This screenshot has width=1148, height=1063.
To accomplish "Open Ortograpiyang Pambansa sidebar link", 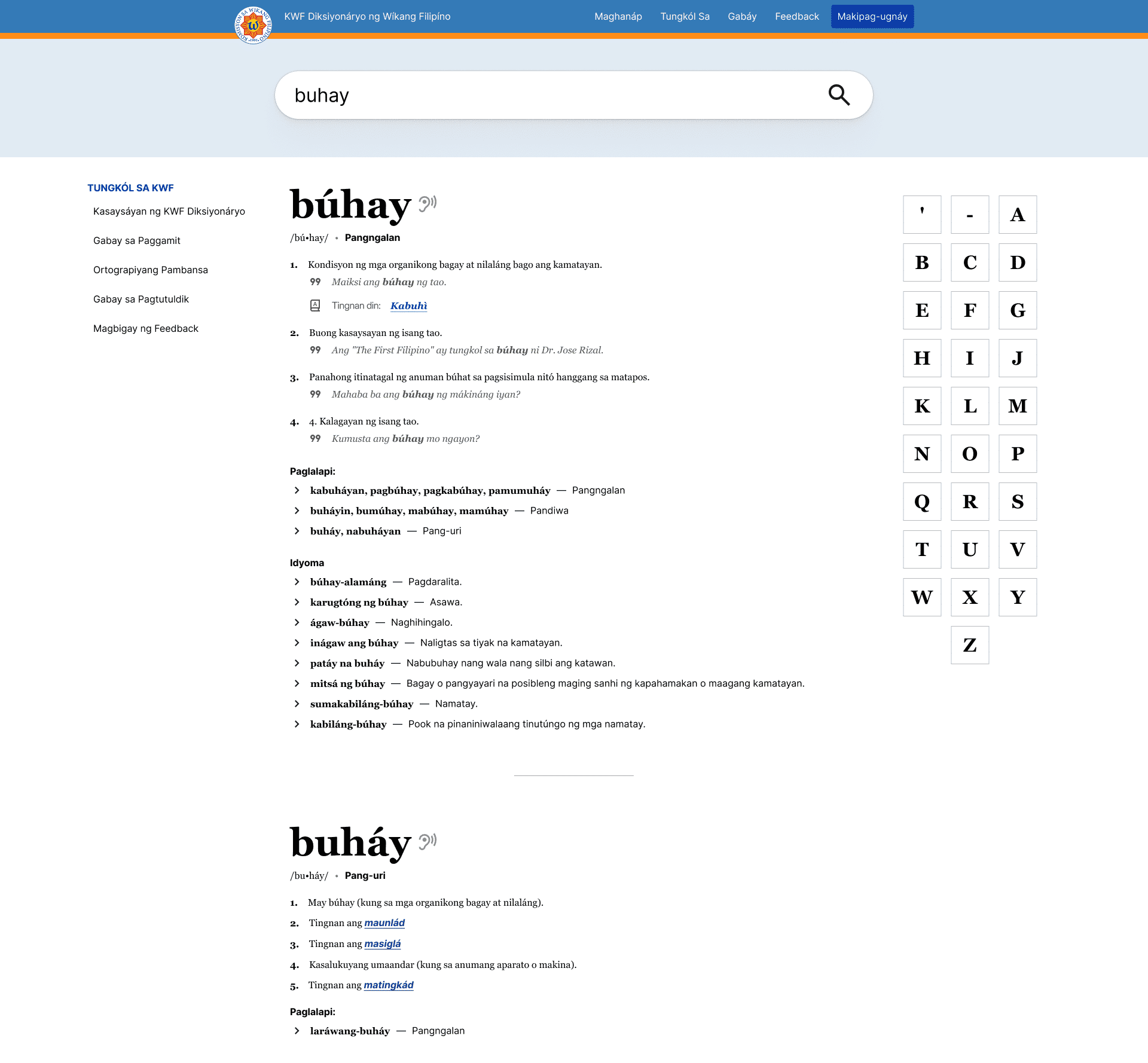I will coord(150,270).
